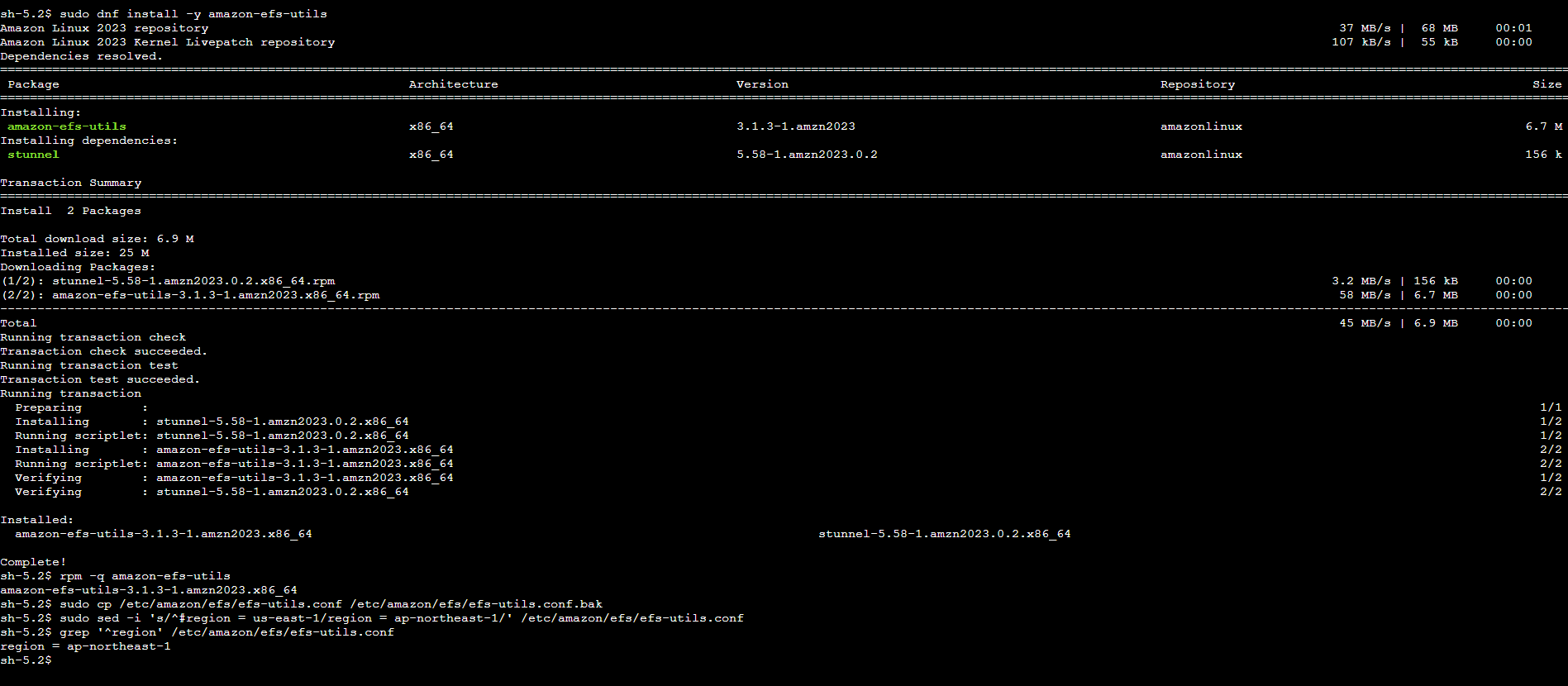Click the version 3.1.3-1.amzn2023 text
Viewport: 1568px width, 686px height.
click(x=796, y=126)
